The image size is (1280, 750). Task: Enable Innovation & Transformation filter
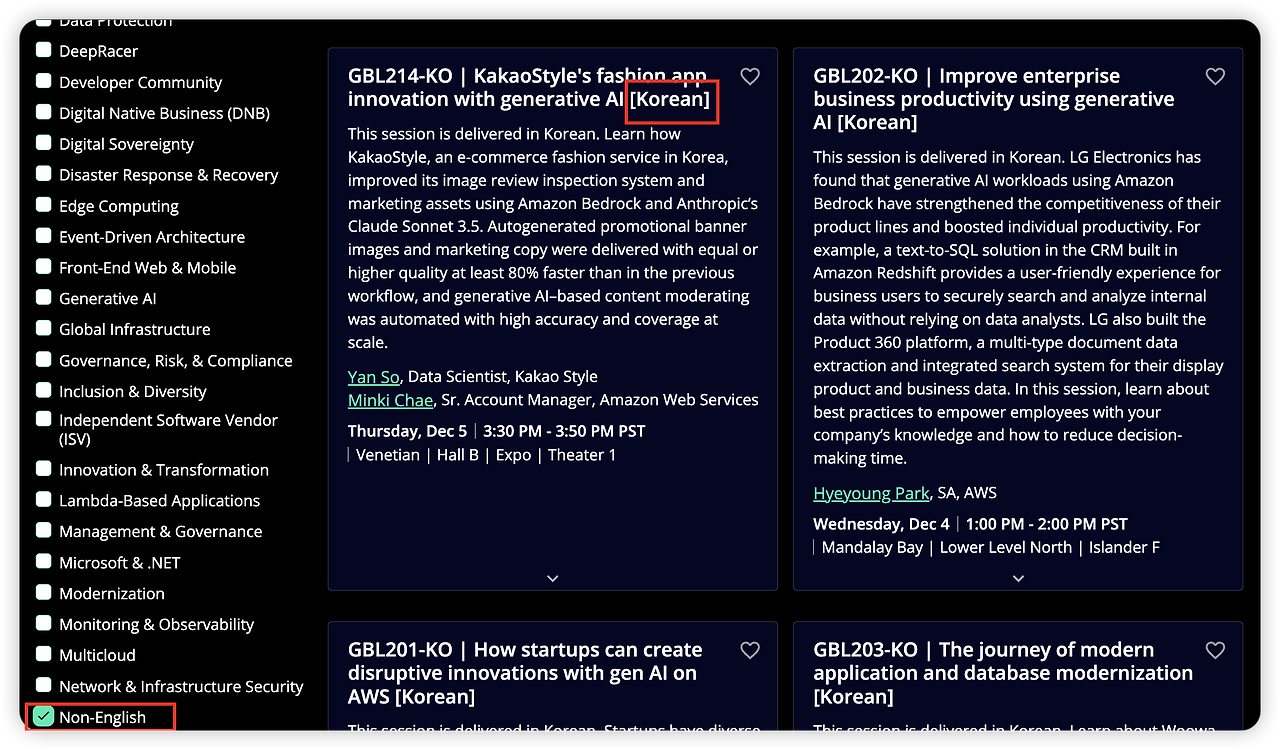(x=44, y=469)
